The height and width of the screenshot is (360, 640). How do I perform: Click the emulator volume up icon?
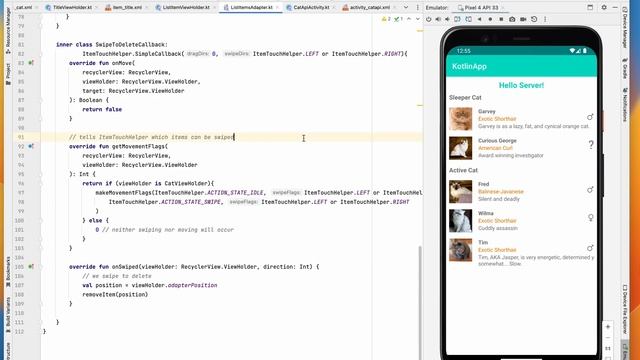click(438, 19)
